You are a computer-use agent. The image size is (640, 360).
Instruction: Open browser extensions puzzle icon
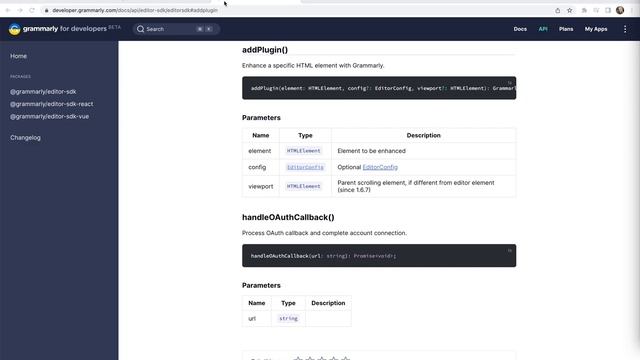(584, 11)
